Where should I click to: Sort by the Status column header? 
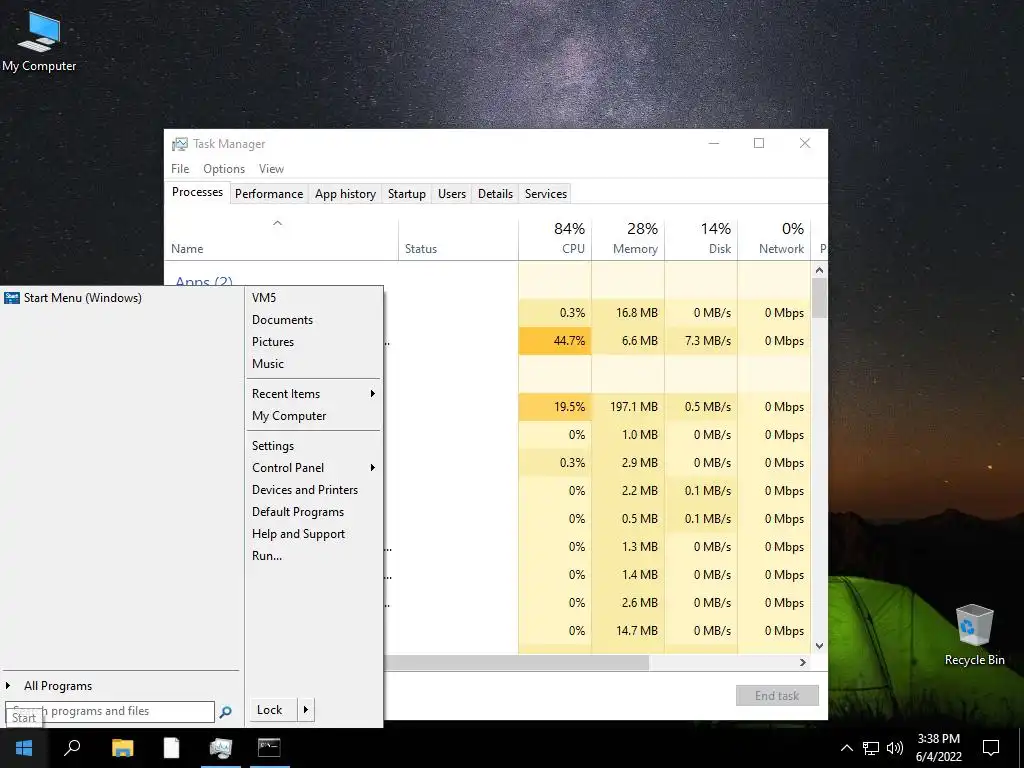click(x=458, y=240)
